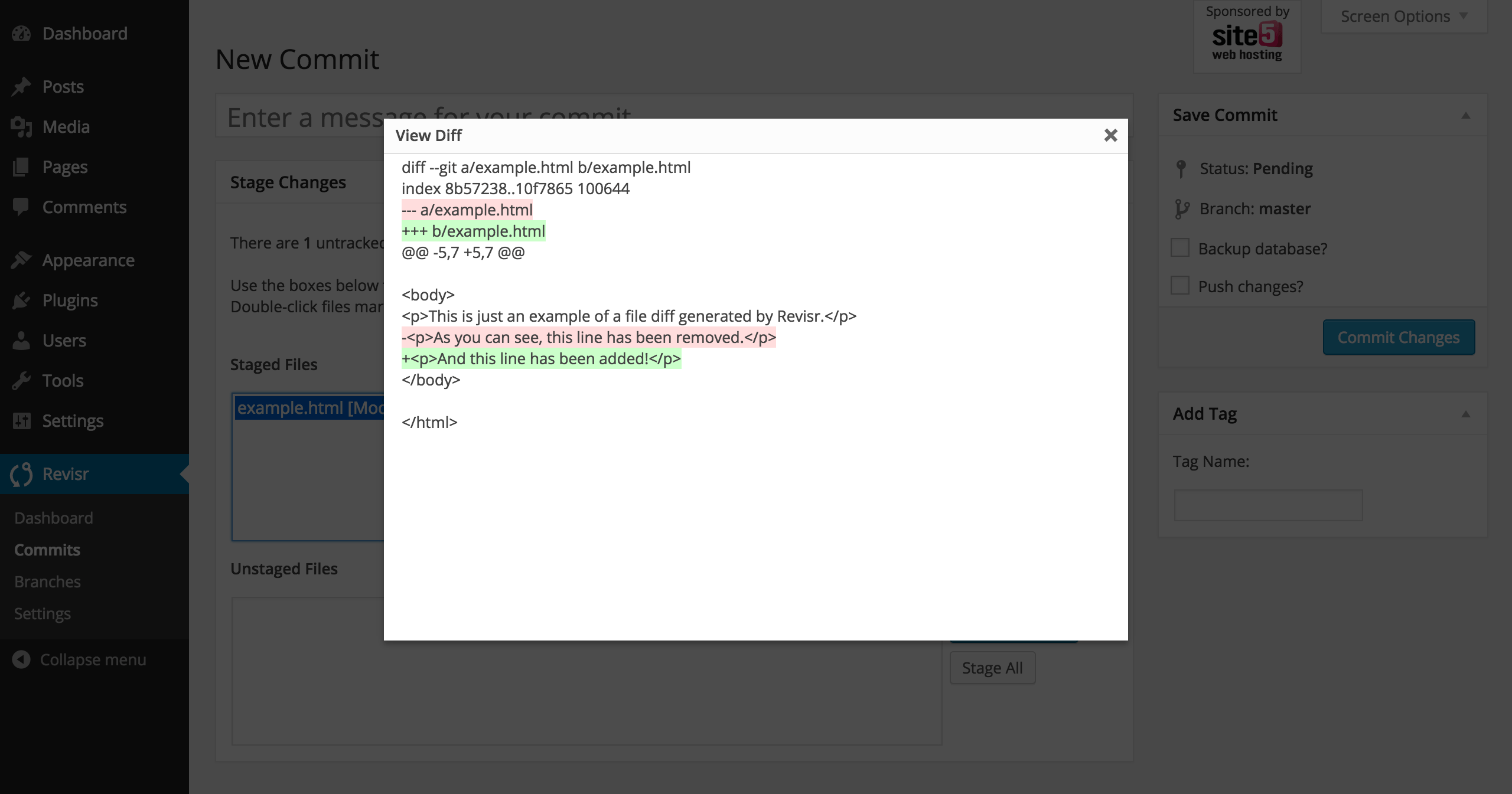This screenshot has width=1512, height=794.
Task: Collapse the Screen Options dropdown
Action: [x=1394, y=15]
